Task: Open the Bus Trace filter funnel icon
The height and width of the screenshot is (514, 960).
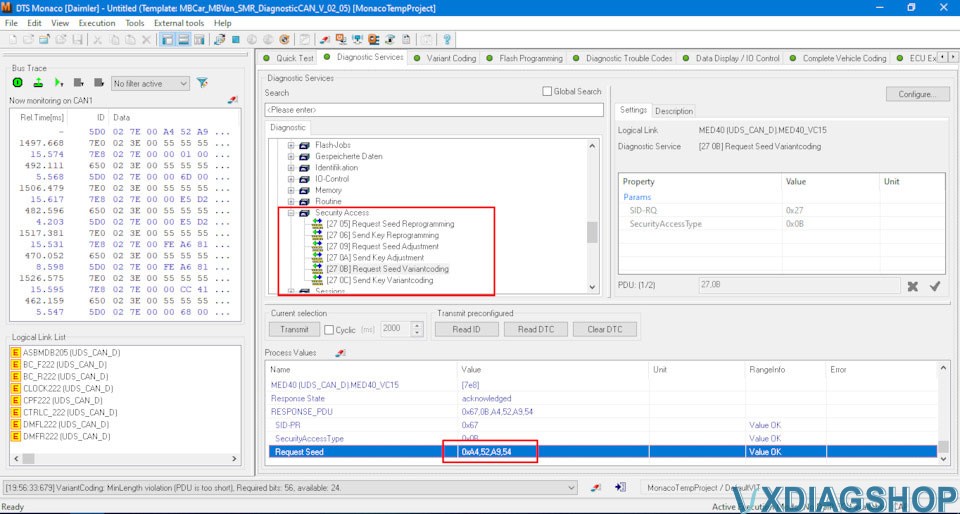Action: (202, 83)
